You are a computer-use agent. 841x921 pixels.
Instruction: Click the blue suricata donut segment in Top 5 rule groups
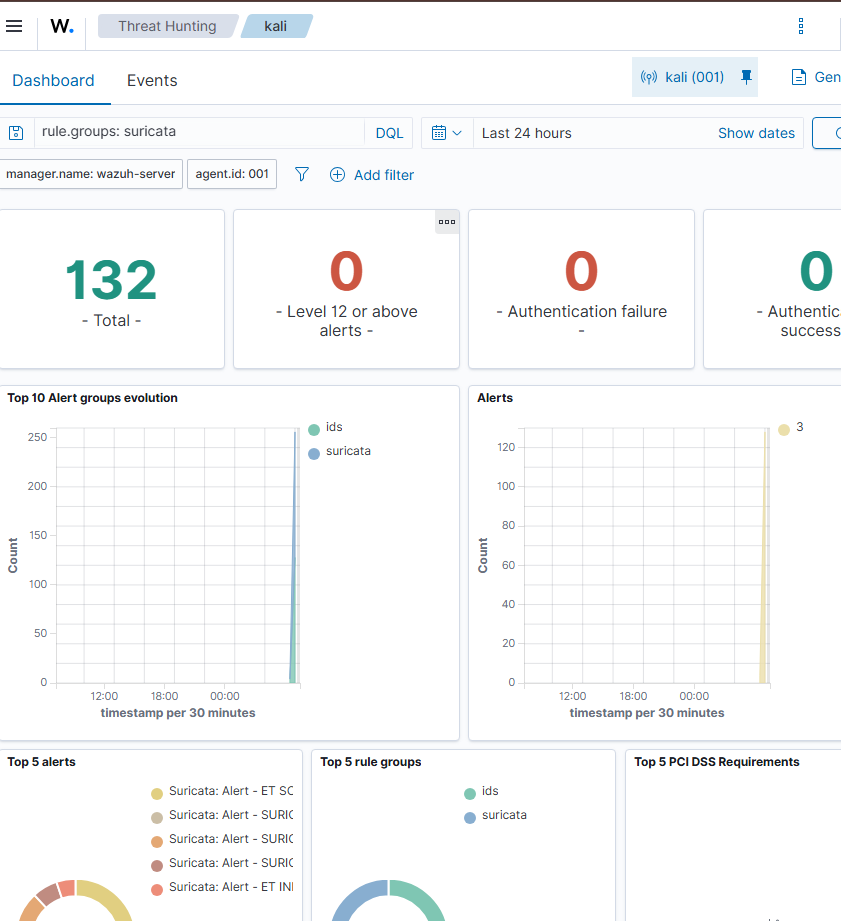click(355, 898)
